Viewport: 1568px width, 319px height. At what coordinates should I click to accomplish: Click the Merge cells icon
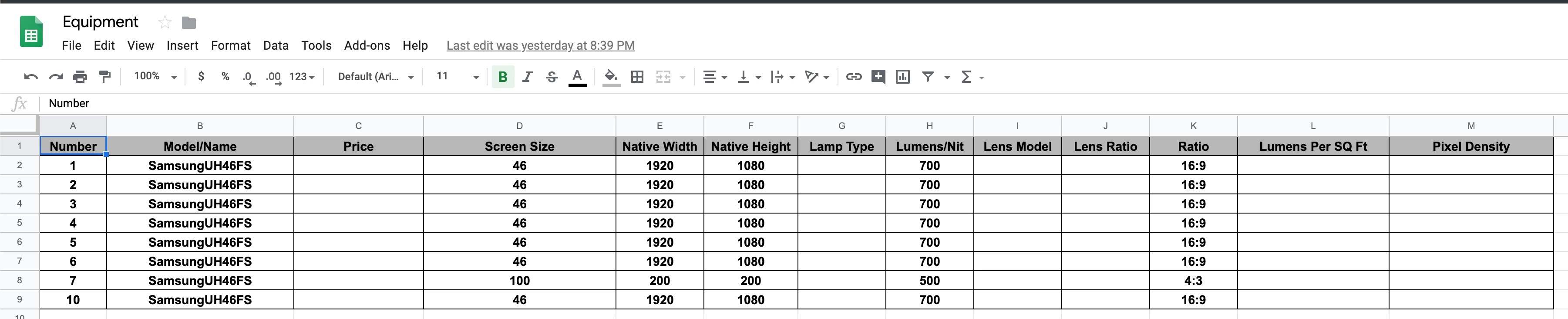click(x=663, y=77)
